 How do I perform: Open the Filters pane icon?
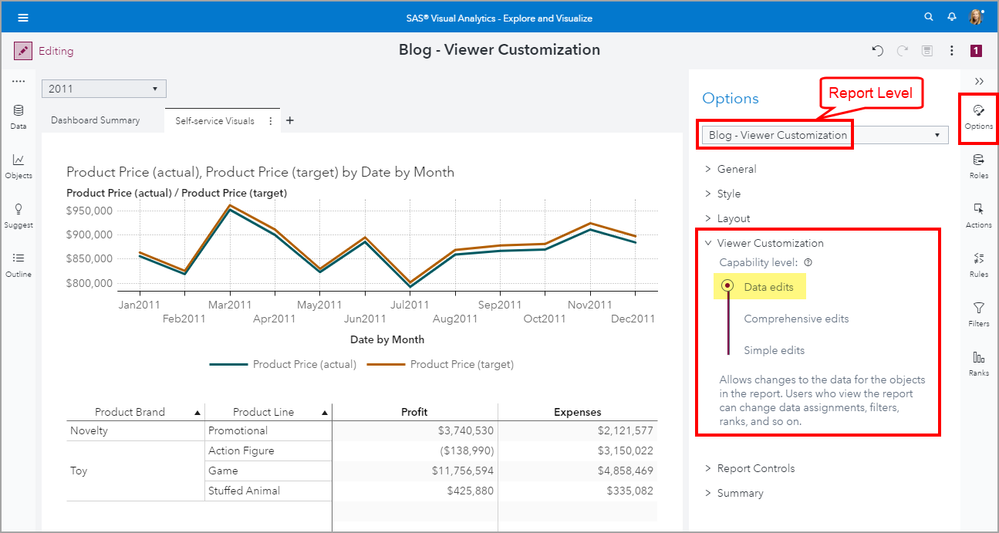click(x=978, y=313)
